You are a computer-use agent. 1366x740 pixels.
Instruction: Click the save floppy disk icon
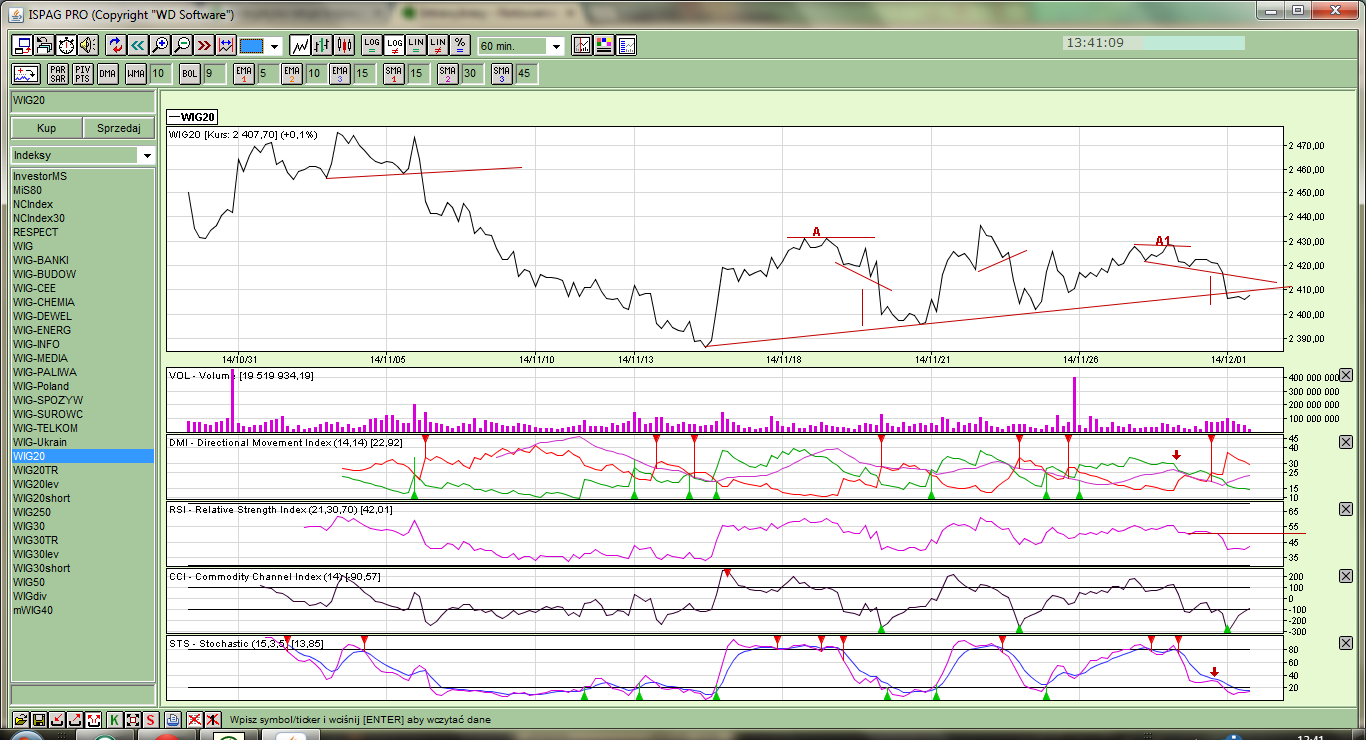coord(39,720)
